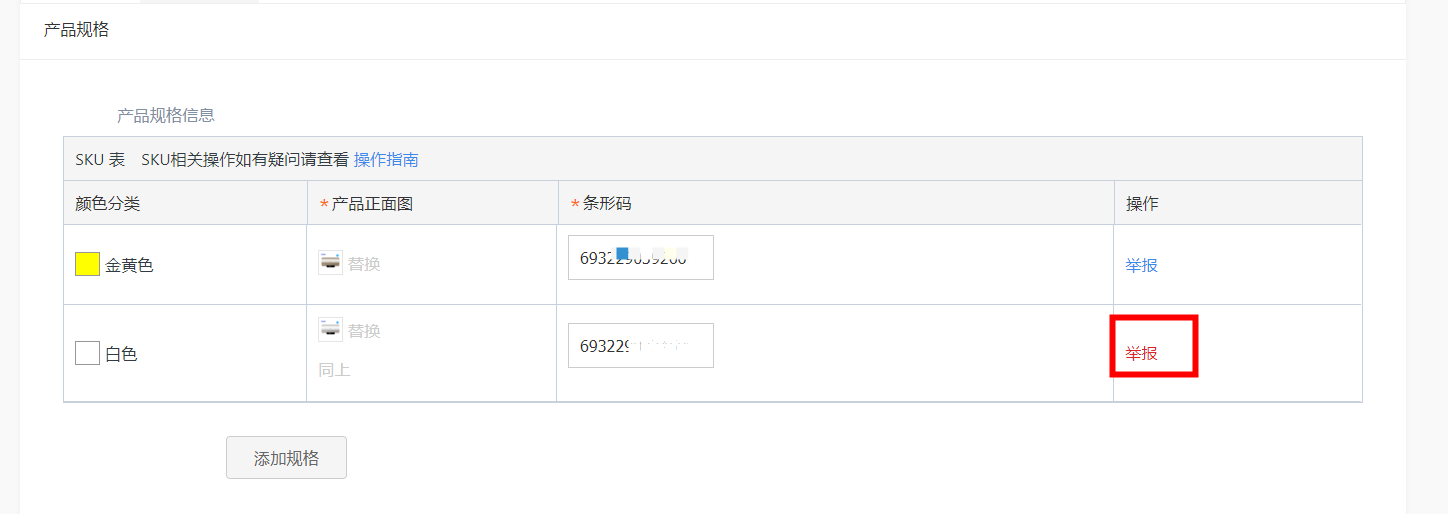Click the product image icon in 金黄色 row
Image resolution: width=1448 pixels, height=514 pixels.
[330, 263]
